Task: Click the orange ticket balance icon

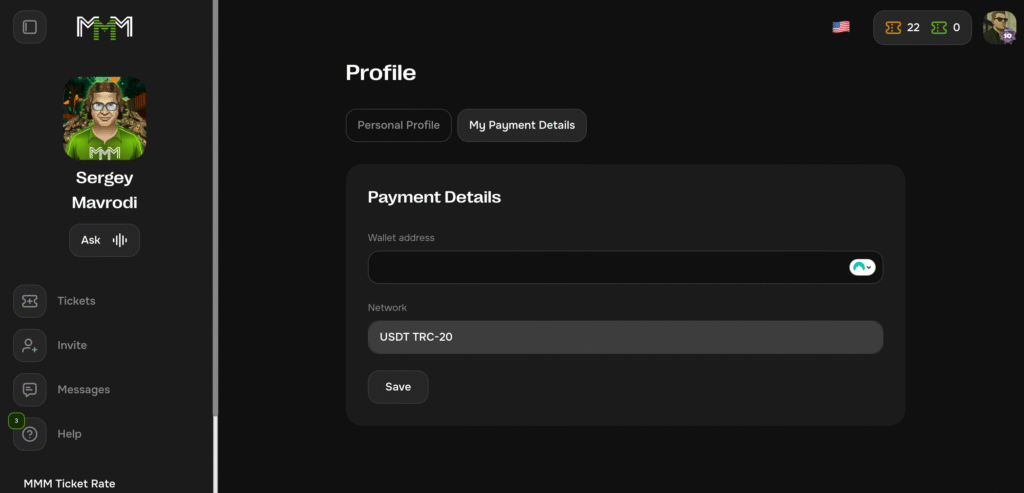Action: pos(893,28)
